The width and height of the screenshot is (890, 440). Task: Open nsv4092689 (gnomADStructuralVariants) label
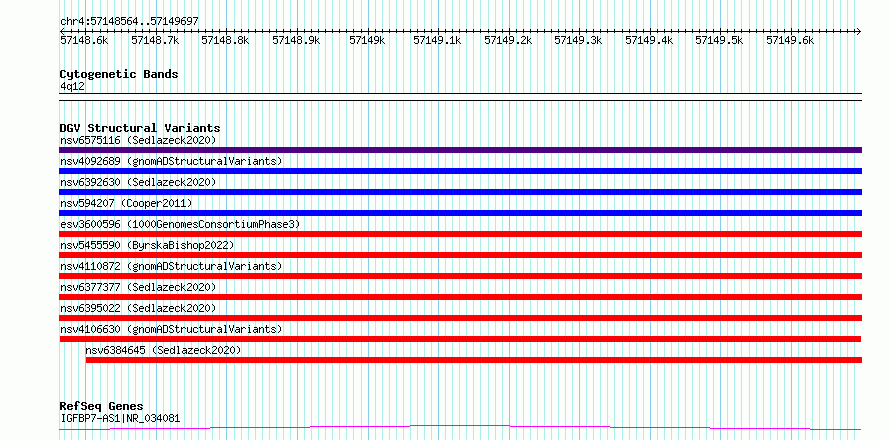pos(171,161)
